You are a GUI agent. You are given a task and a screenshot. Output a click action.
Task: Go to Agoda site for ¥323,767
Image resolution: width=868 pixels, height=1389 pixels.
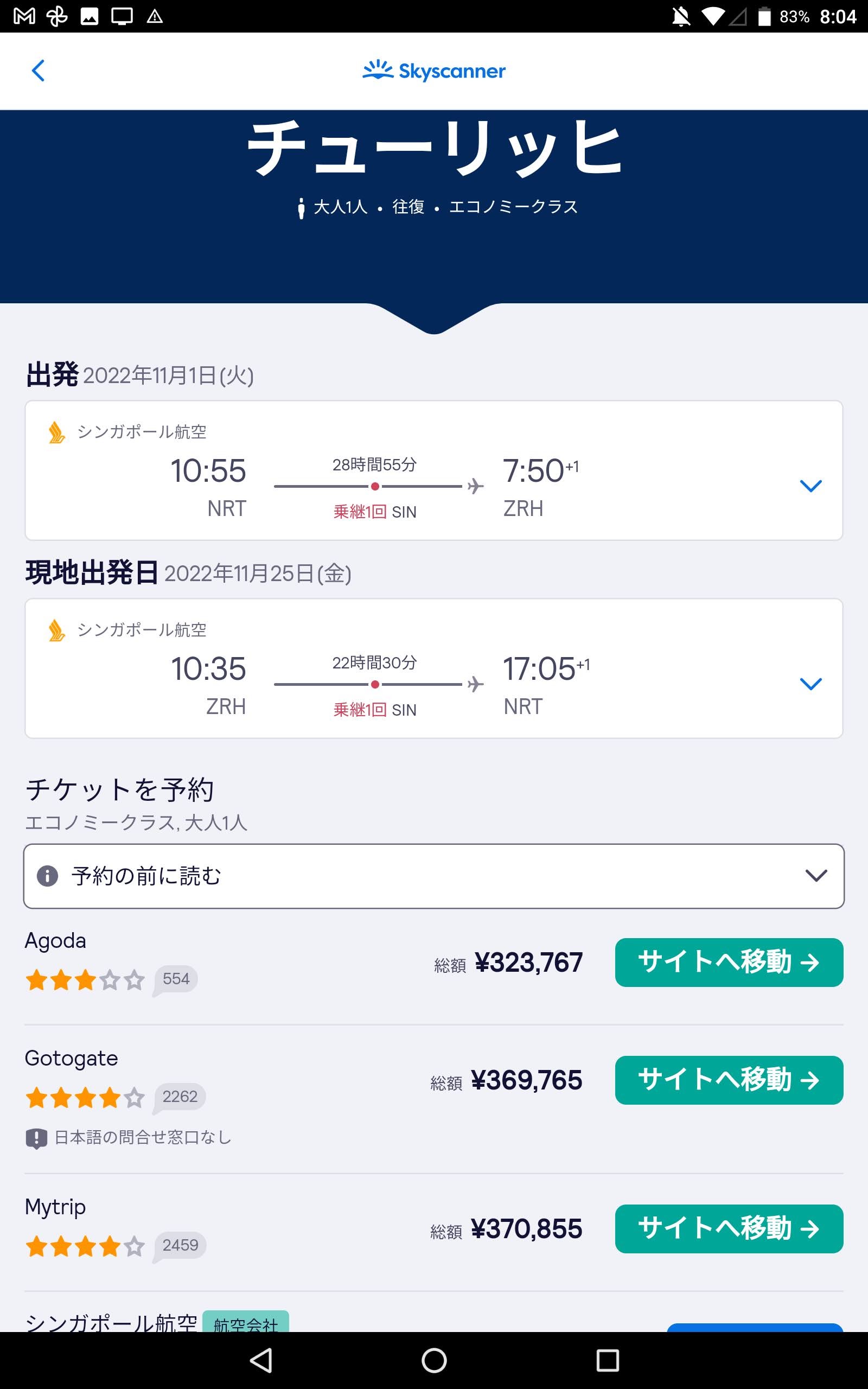729,963
